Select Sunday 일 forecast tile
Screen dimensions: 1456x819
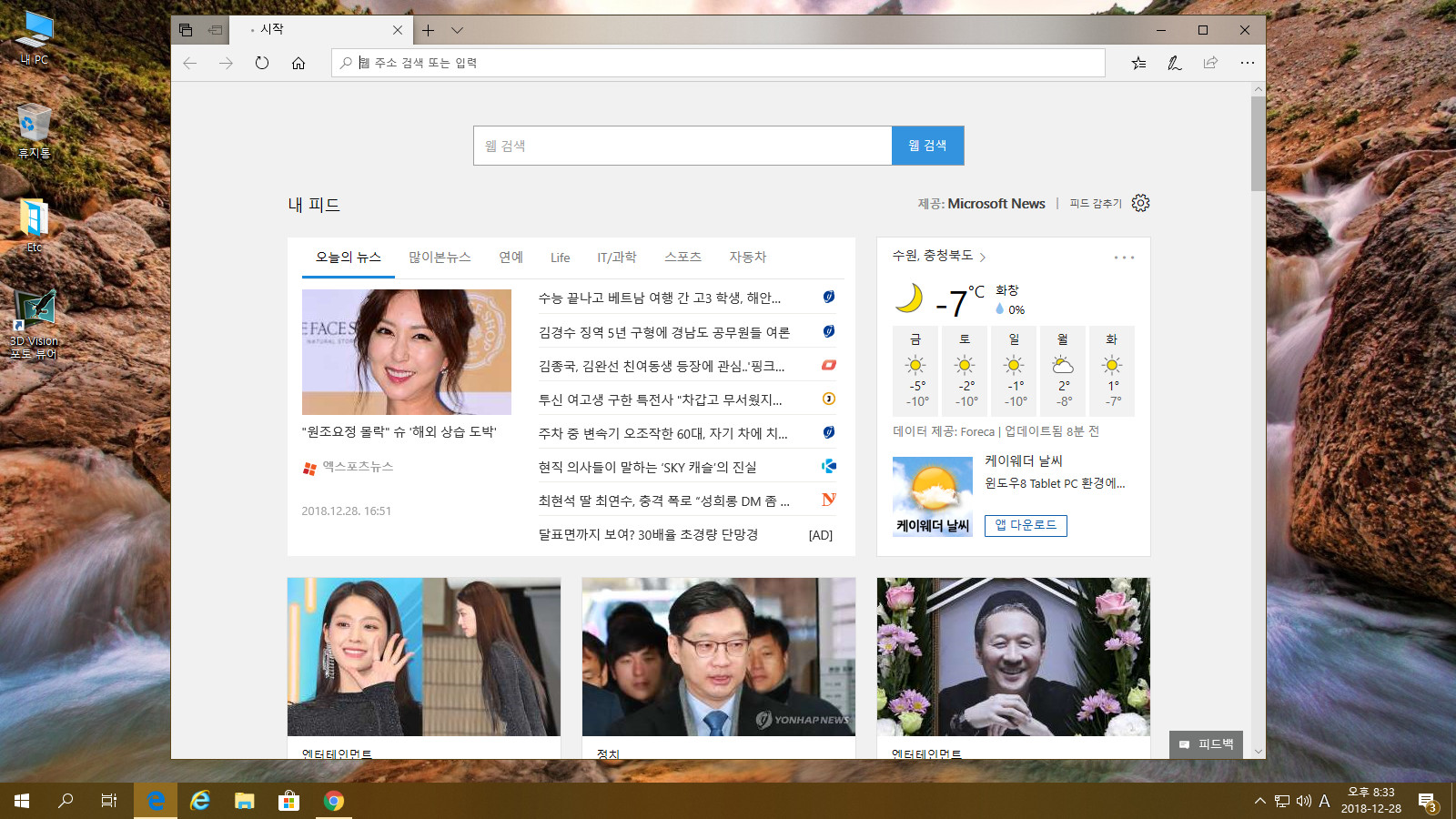tap(1015, 370)
